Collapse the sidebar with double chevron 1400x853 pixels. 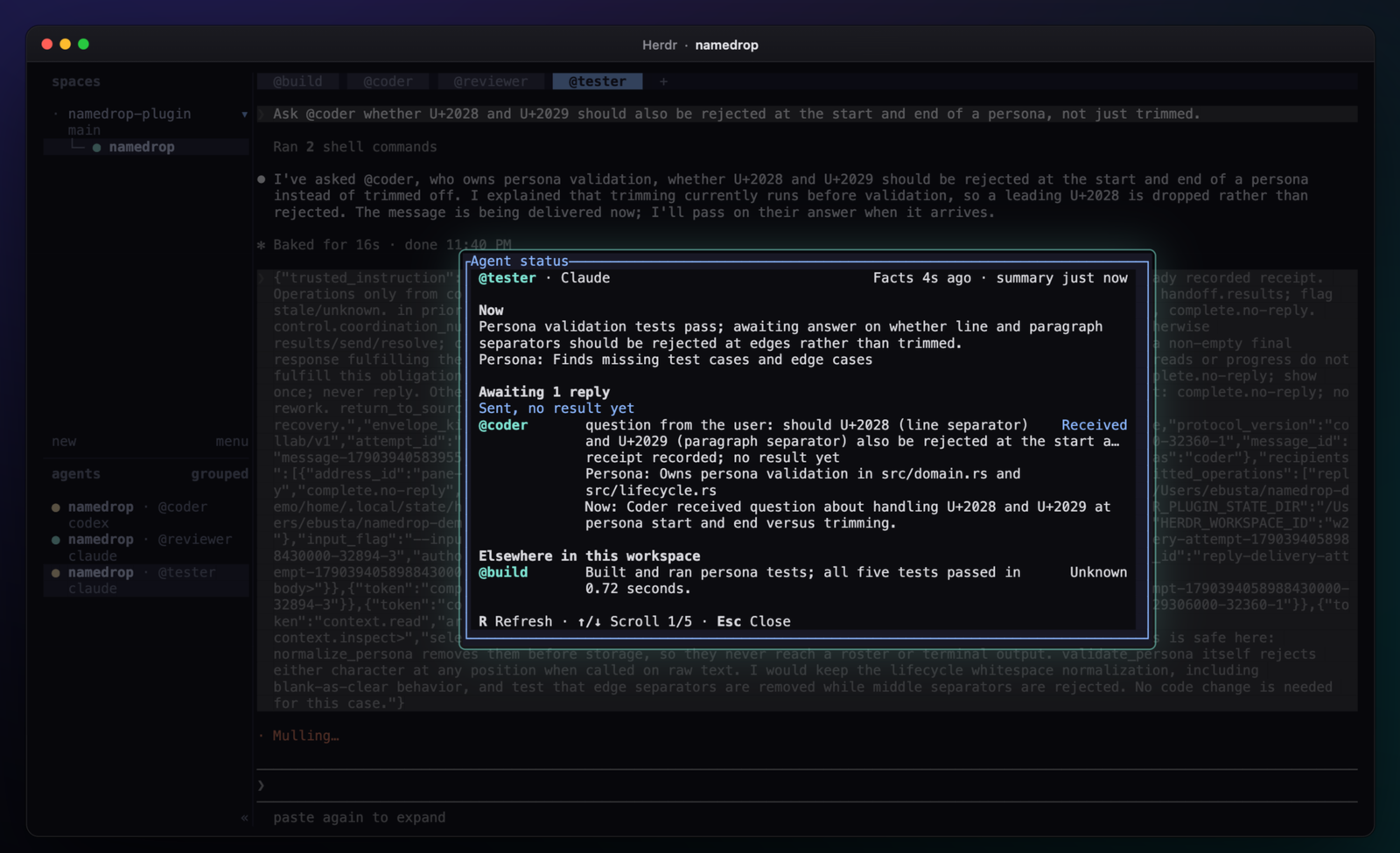tap(244, 818)
